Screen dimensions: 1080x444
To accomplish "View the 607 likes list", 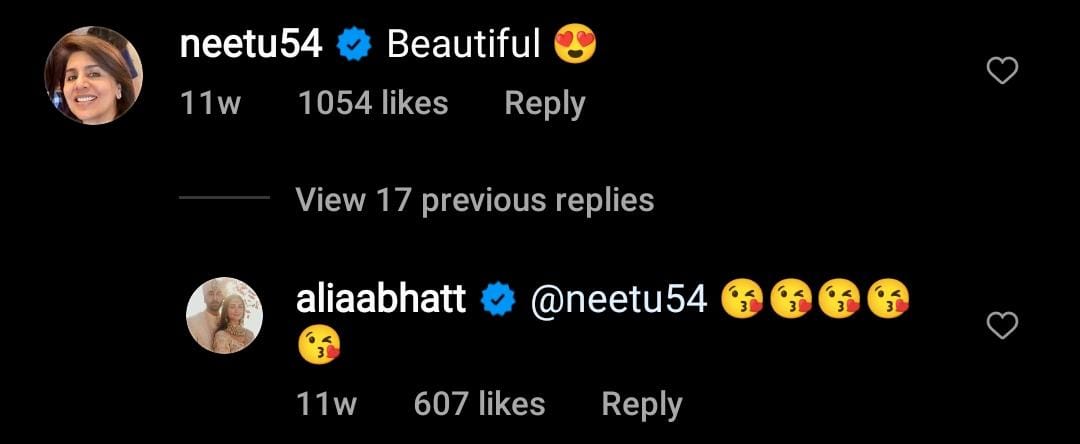I will point(479,403).
